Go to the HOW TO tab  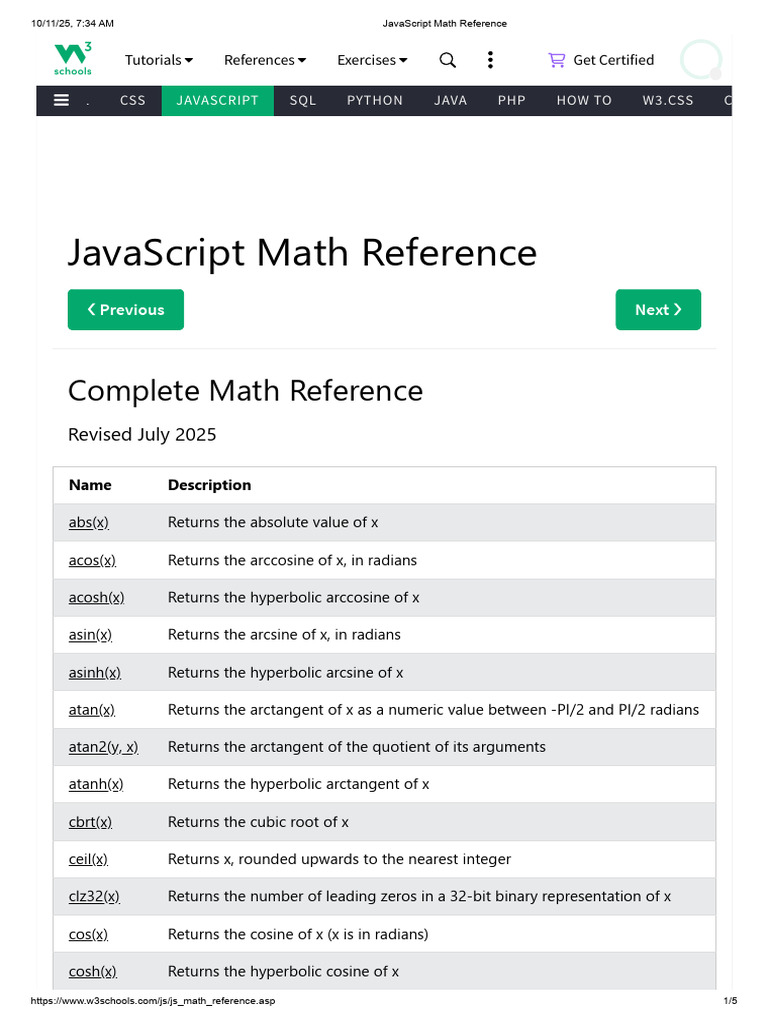click(584, 101)
